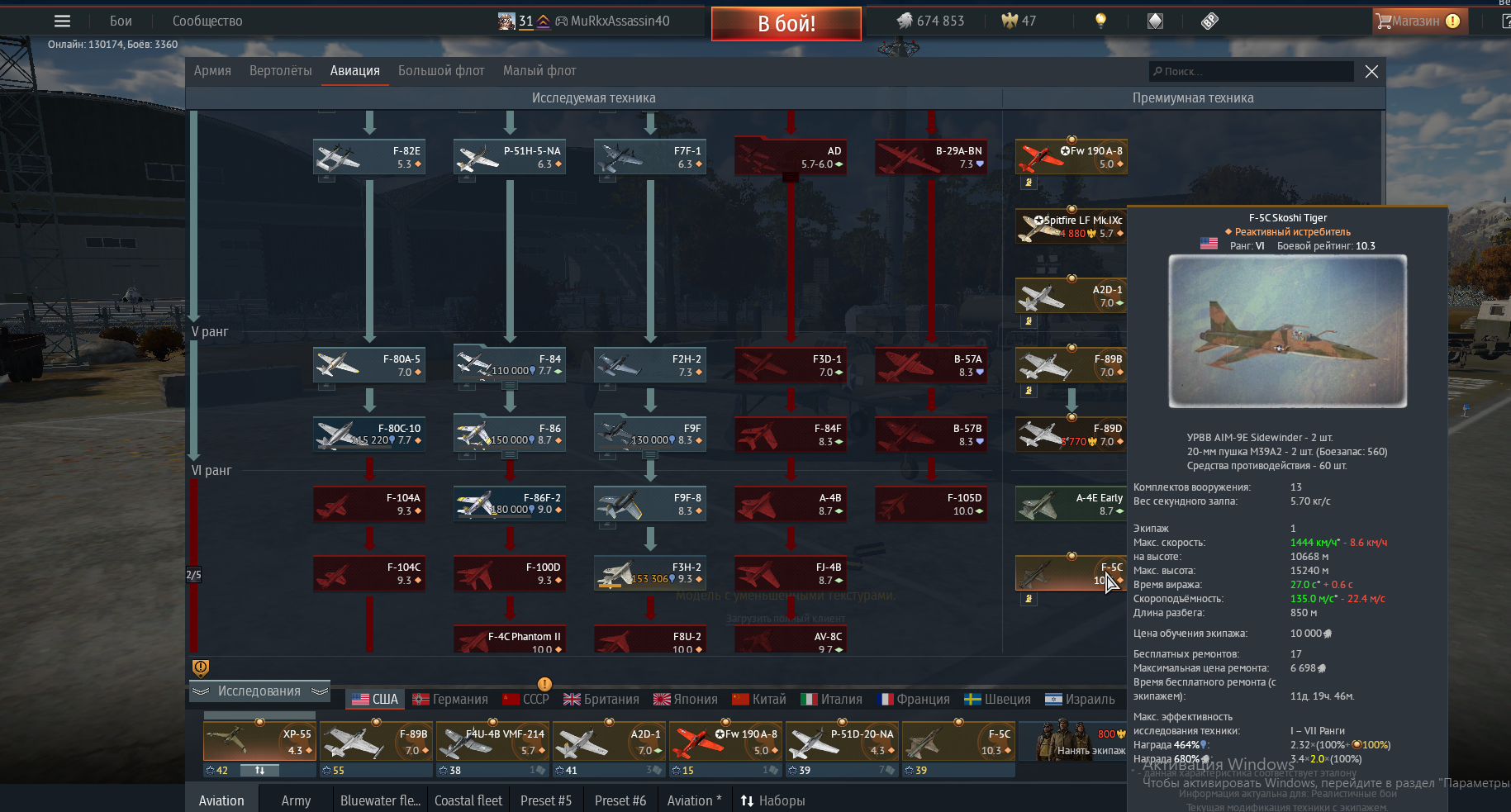This screenshot has width=1511, height=812.
Task: Choose the Израиль nation tab
Action: pos(1080,699)
